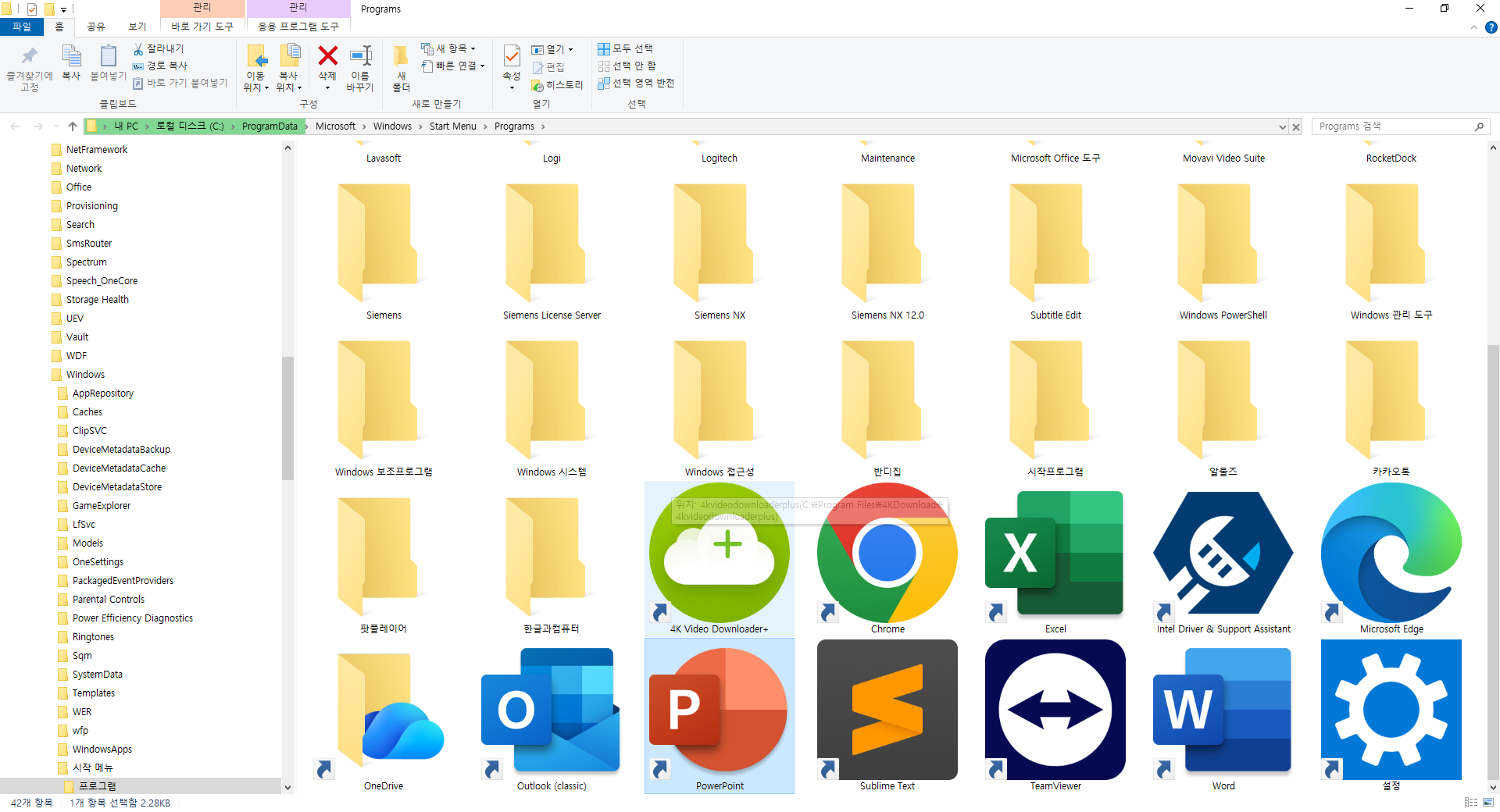1500x812 pixels.
Task: Click the Properties (속성) checkmark icon
Action: click(512, 56)
